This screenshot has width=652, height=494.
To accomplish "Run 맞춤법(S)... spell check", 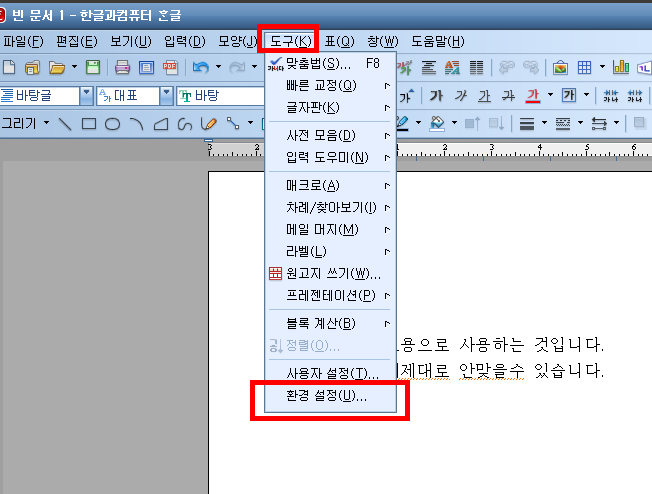I will (330, 64).
